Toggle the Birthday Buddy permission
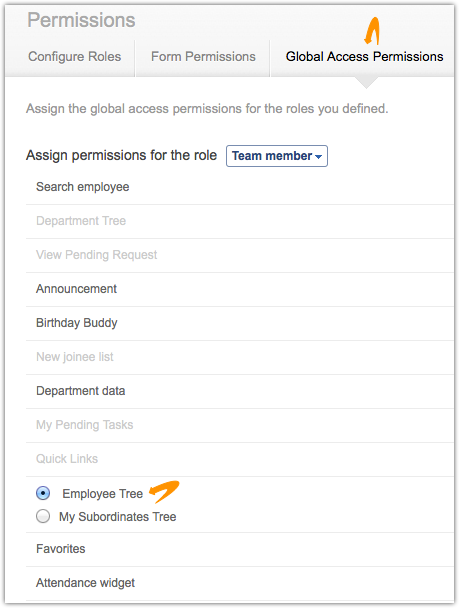 pos(240,323)
